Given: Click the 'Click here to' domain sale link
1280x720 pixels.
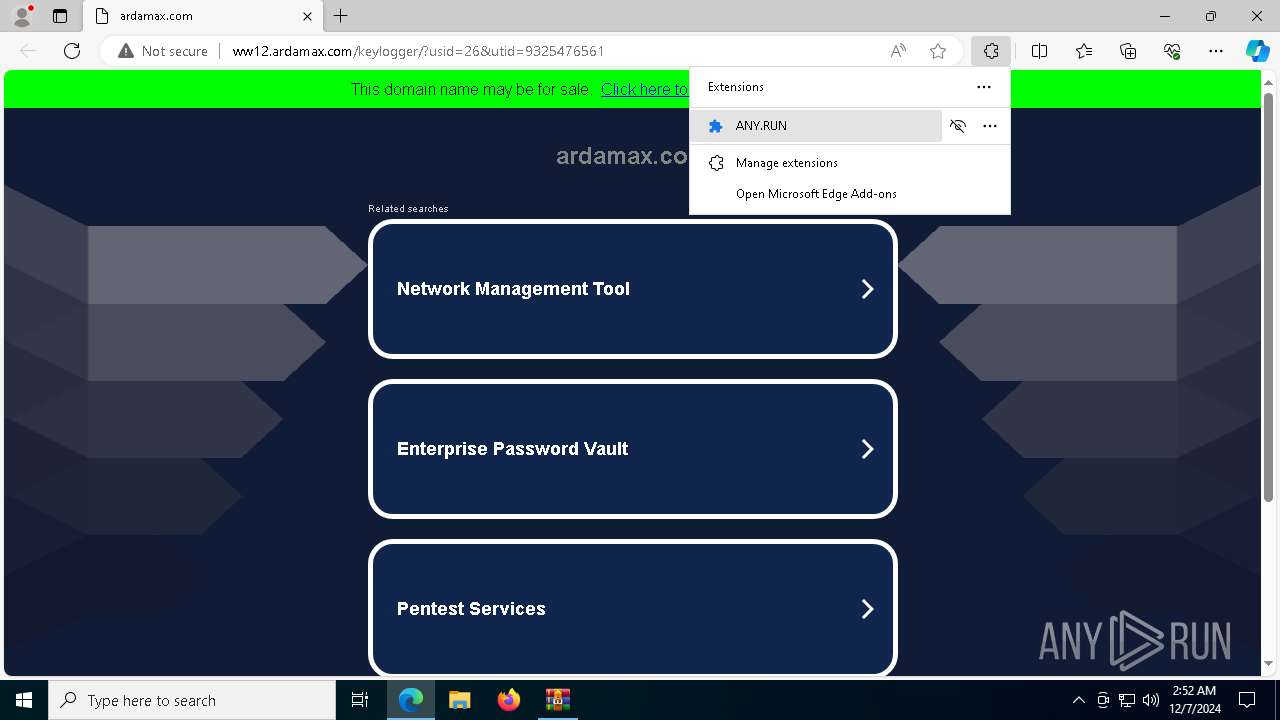Looking at the screenshot, I should pos(644,89).
